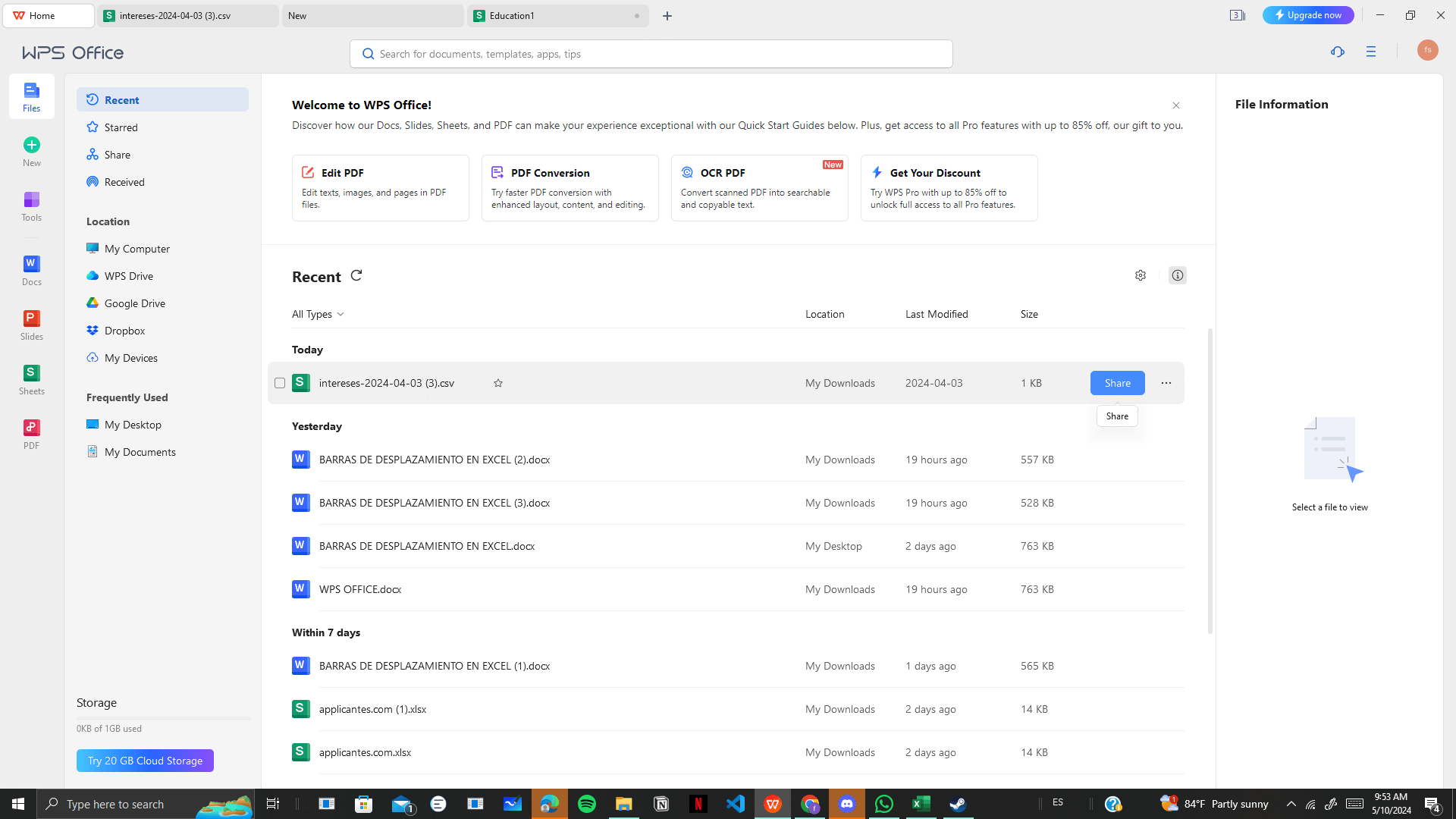
Task: Open Spotify from the taskbar
Action: pyautogui.click(x=586, y=804)
